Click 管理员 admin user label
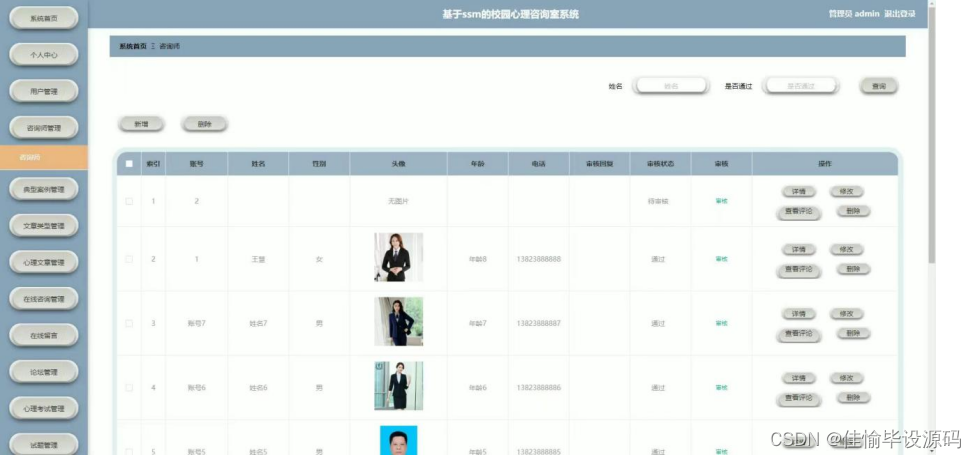 pyautogui.click(x=854, y=14)
